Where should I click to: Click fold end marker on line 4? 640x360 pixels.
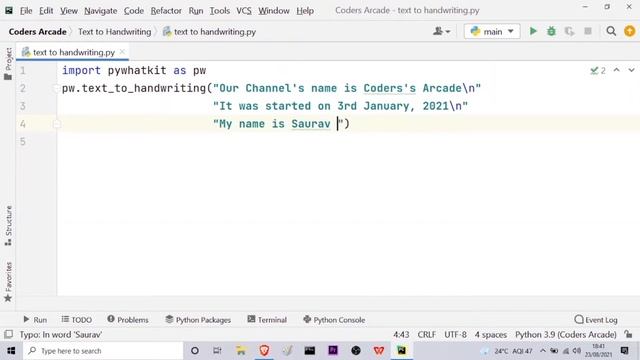(57, 124)
